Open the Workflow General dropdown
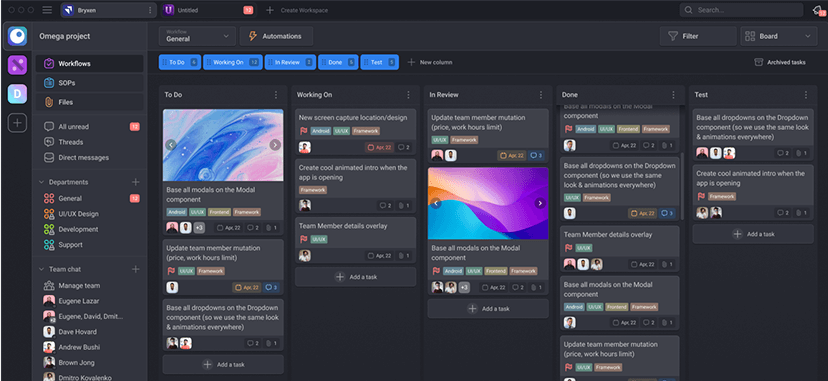Screen dimensions: 828x381 point(197,36)
